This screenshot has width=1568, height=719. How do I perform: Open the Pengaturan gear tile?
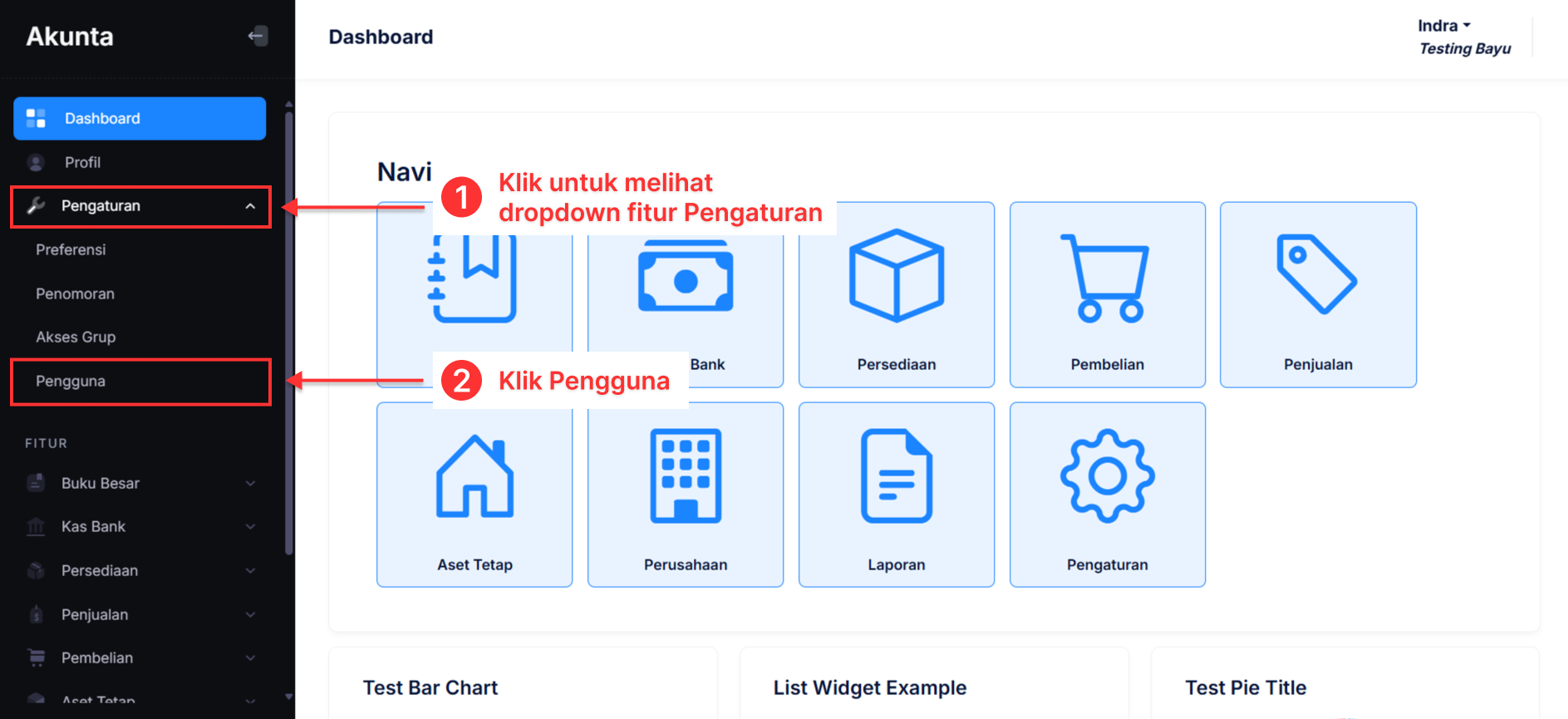pos(1107,495)
